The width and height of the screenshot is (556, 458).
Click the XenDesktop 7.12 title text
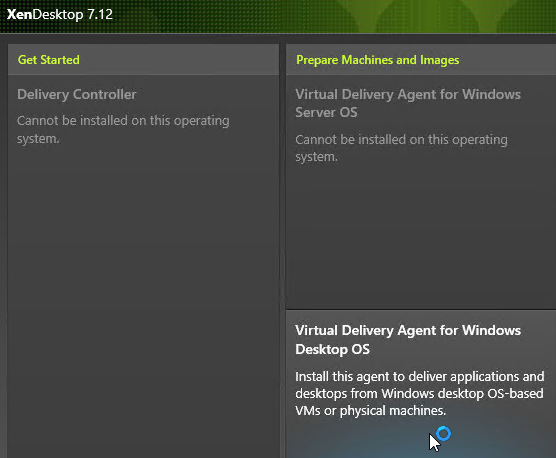tap(60, 15)
